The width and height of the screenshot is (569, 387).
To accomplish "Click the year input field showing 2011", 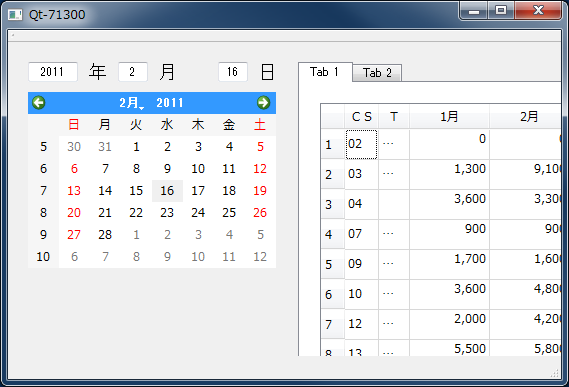I will (53, 72).
